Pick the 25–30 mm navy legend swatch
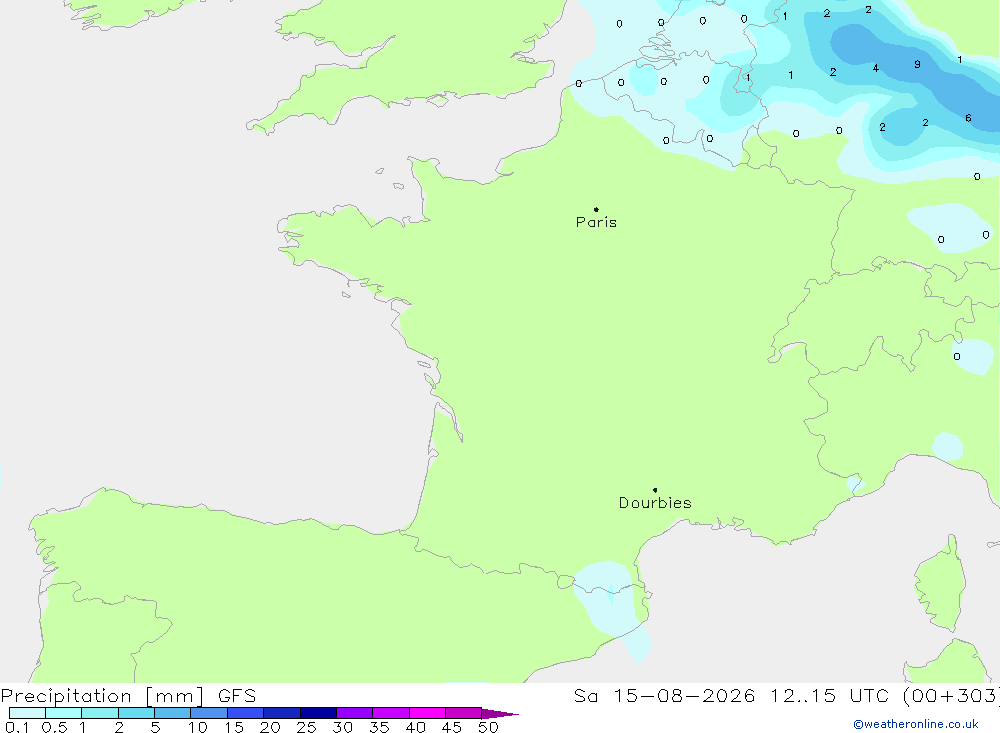Image resolution: width=1000 pixels, height=733 pixels. [318, 713]
